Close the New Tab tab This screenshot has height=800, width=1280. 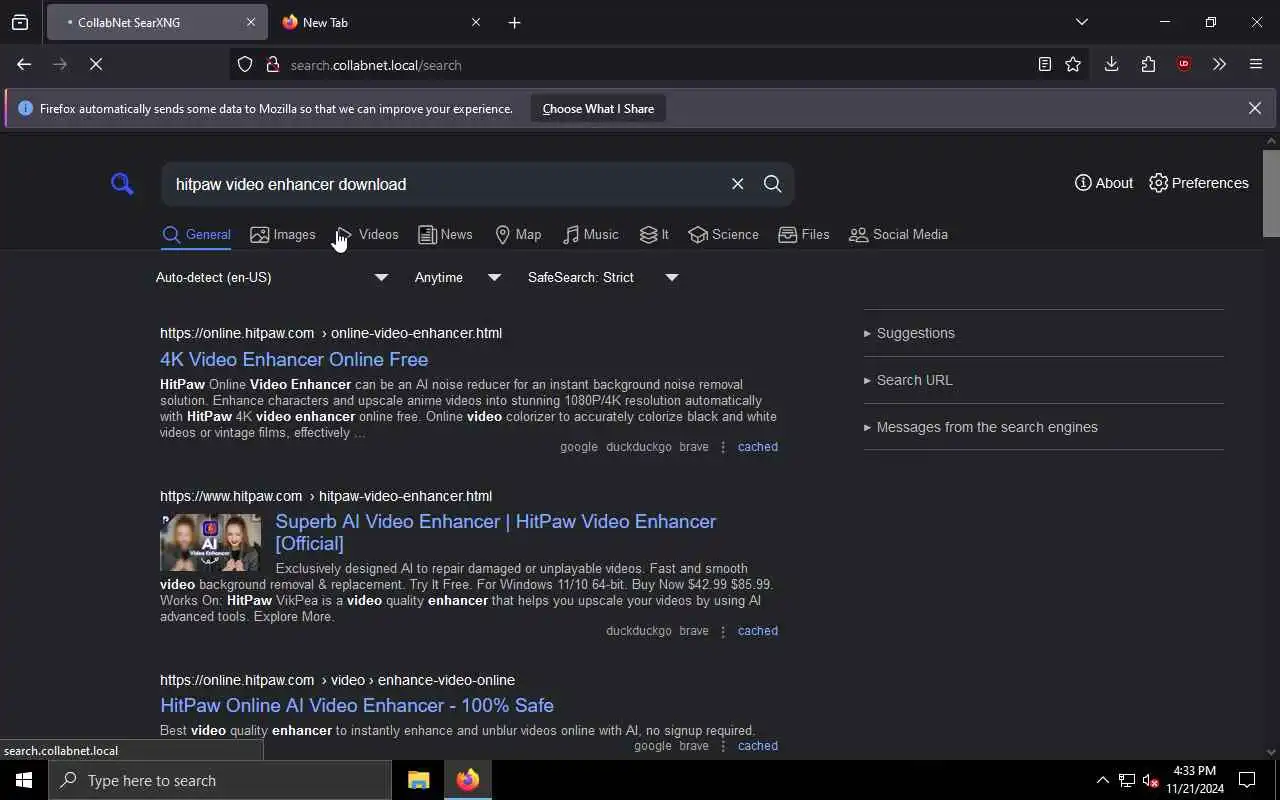(476, 22)
